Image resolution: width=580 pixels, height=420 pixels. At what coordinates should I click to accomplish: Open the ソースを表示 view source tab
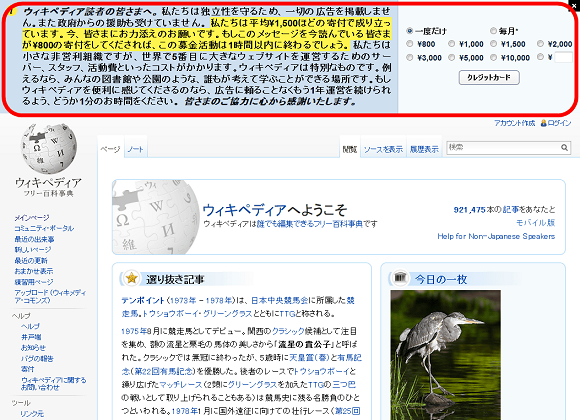[383, 149]
